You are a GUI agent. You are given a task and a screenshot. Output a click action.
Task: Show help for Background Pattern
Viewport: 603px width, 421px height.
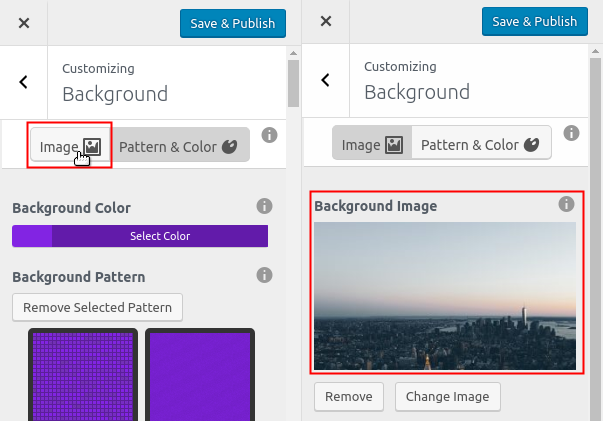pyautogui.click(x=264, y=275)
